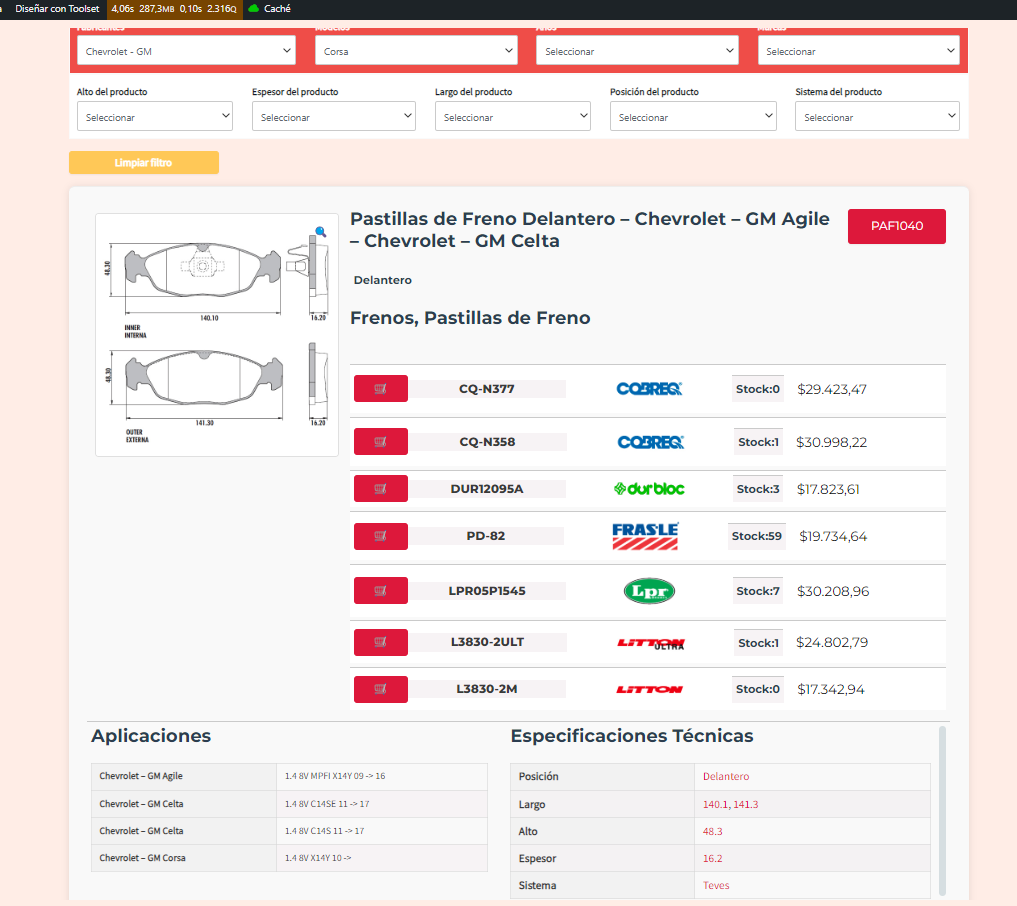
Task: Click PD-82 part code
Action: click(x=486, y=536)
